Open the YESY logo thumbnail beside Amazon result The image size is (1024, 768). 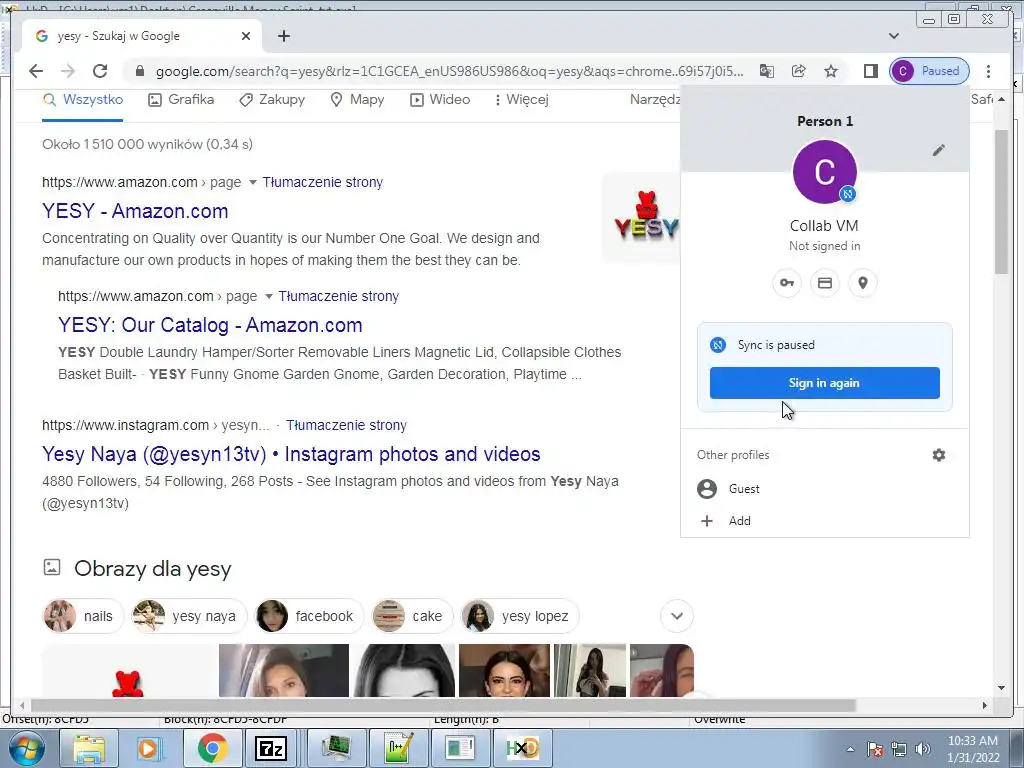click(643, 218)
